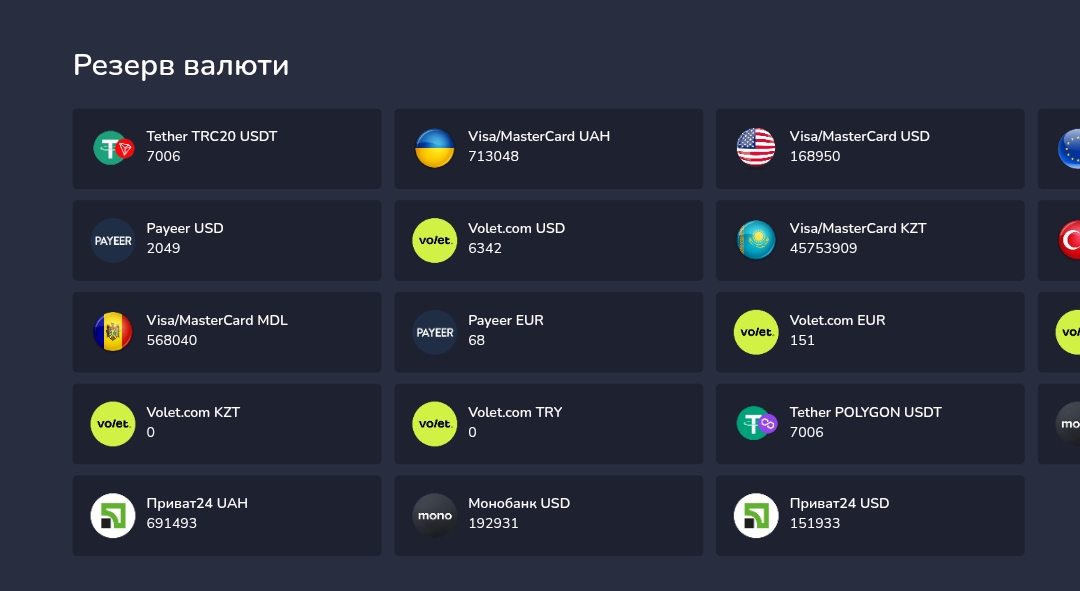Open the Volet.com EUR reserve card
Screen dimensions: 1080x591
tap(870, 332)
